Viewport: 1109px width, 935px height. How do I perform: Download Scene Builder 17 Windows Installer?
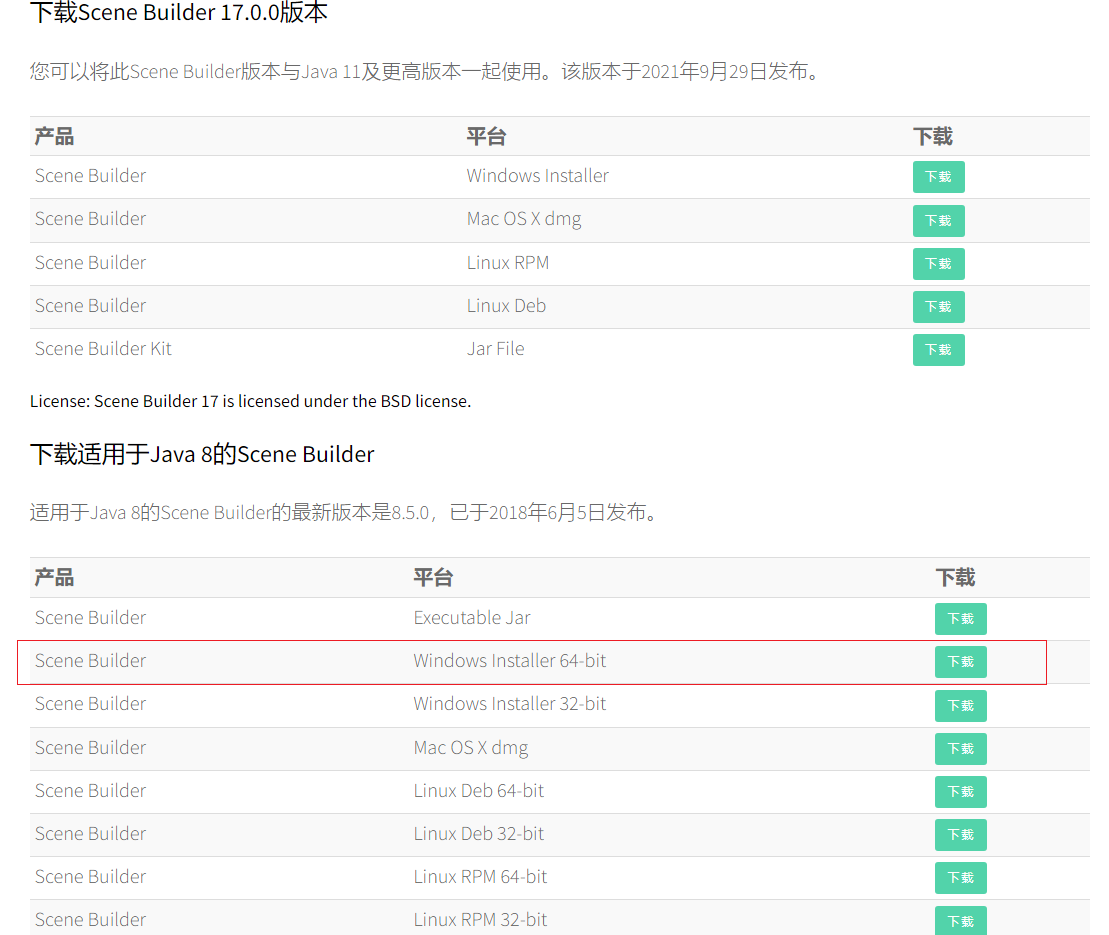coord(938,177)
